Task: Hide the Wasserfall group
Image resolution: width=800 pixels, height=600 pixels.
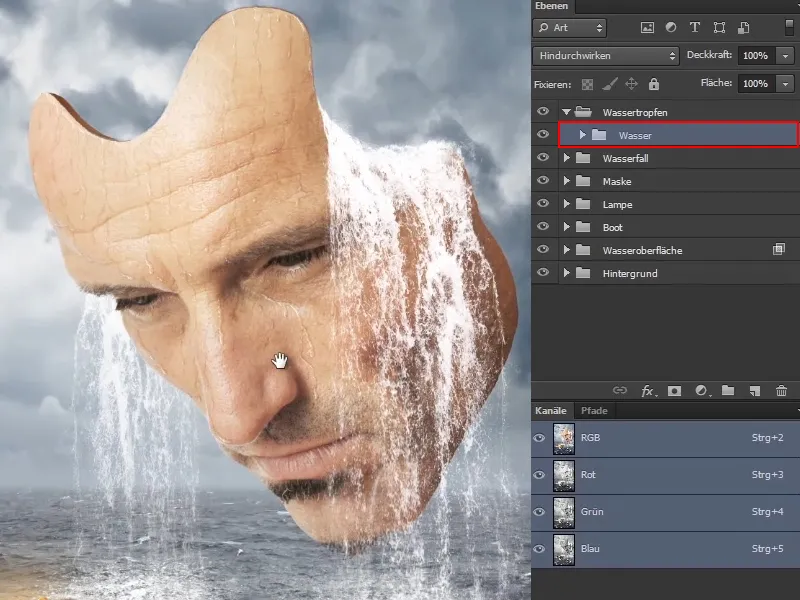Action: 543,157
